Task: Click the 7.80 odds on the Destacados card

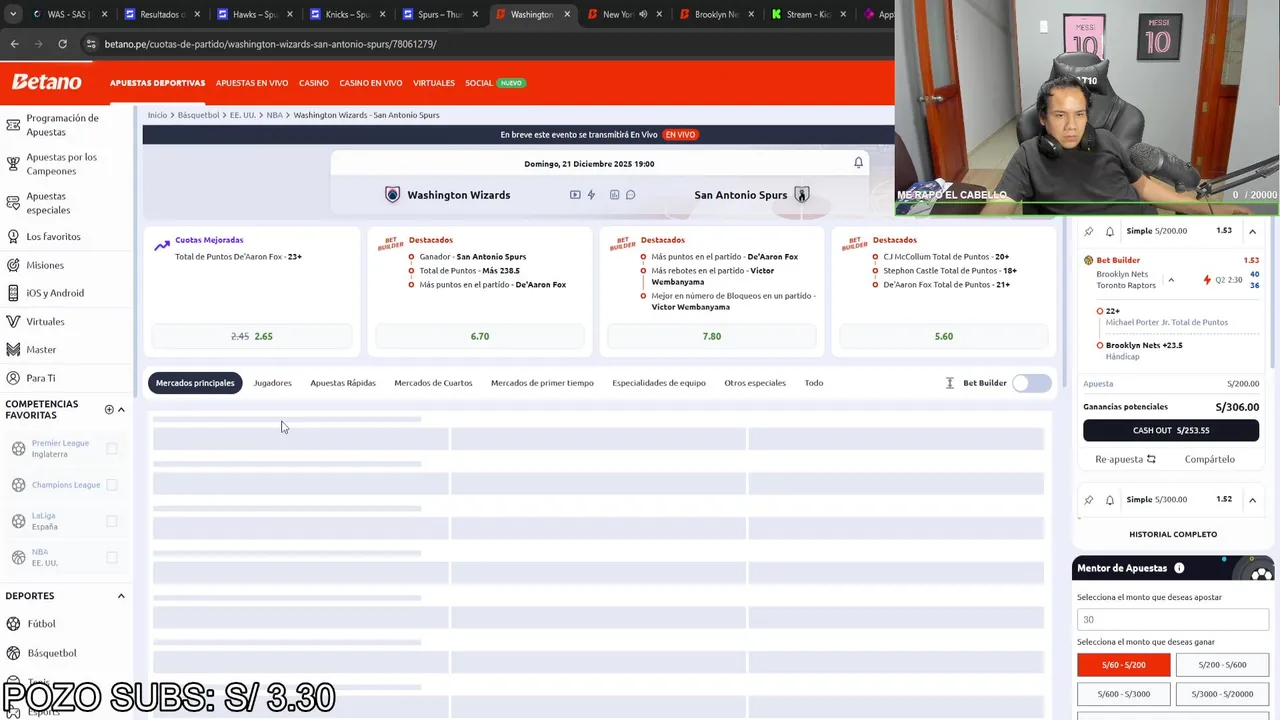Action: [712, 336]
